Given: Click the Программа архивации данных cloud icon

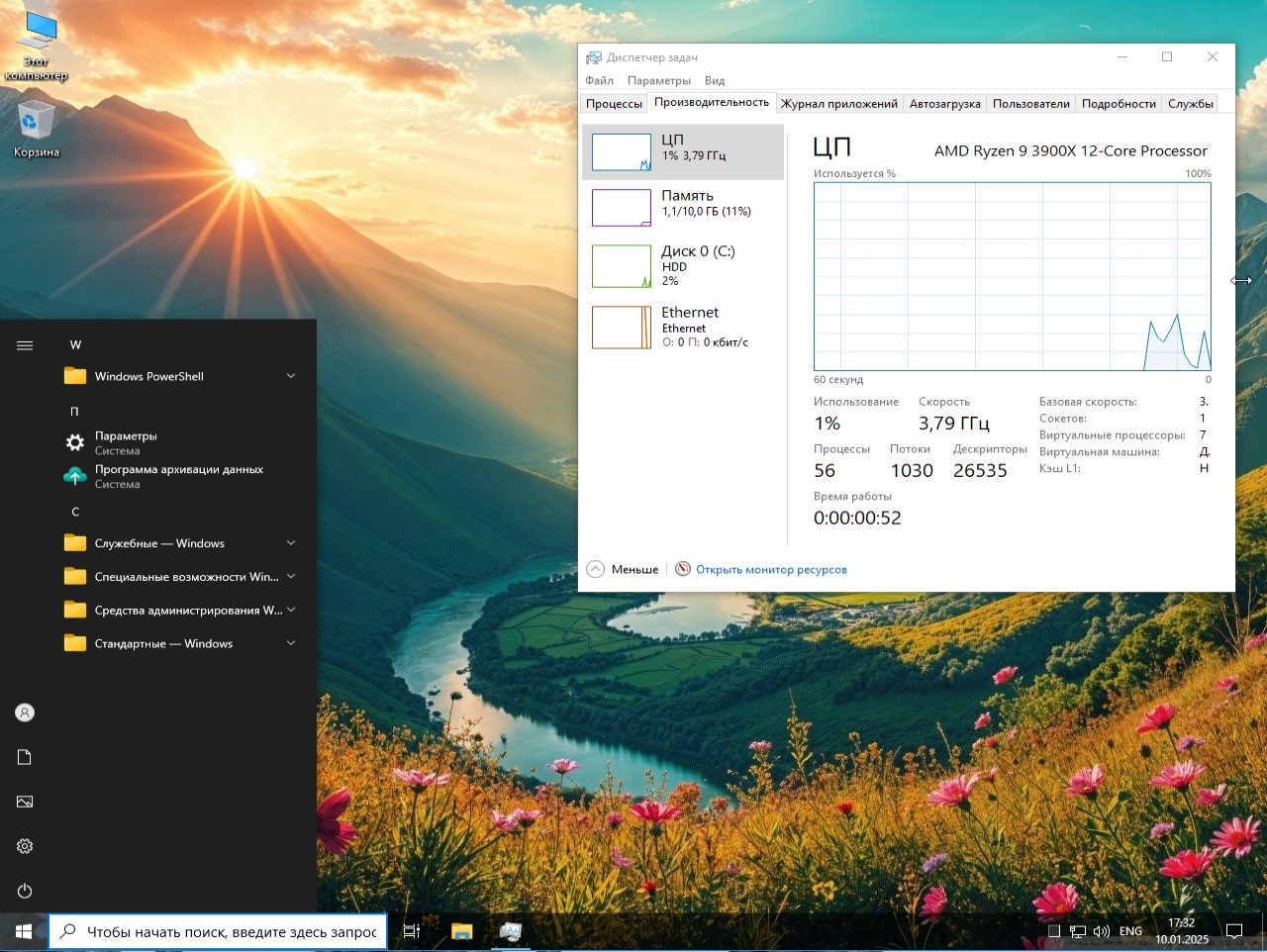Looking at the screenshot, I should click(x=75, y=476).
